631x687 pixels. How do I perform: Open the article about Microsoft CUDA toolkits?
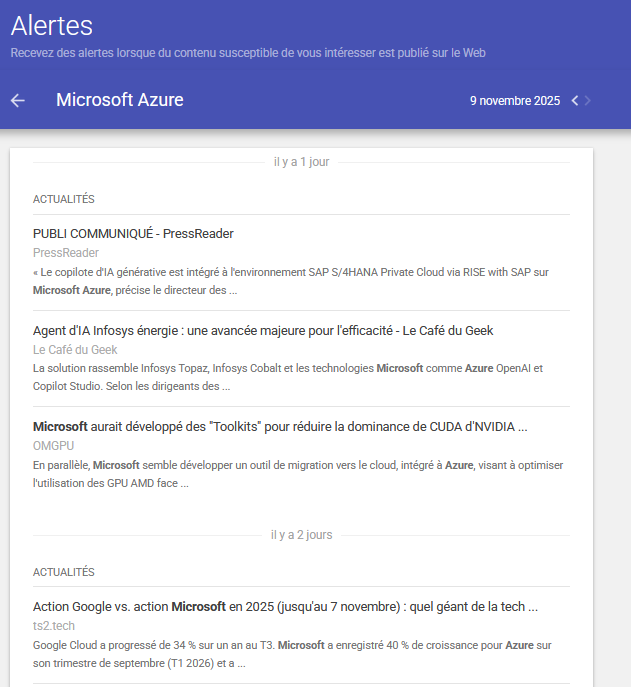(x=279, y=427)
